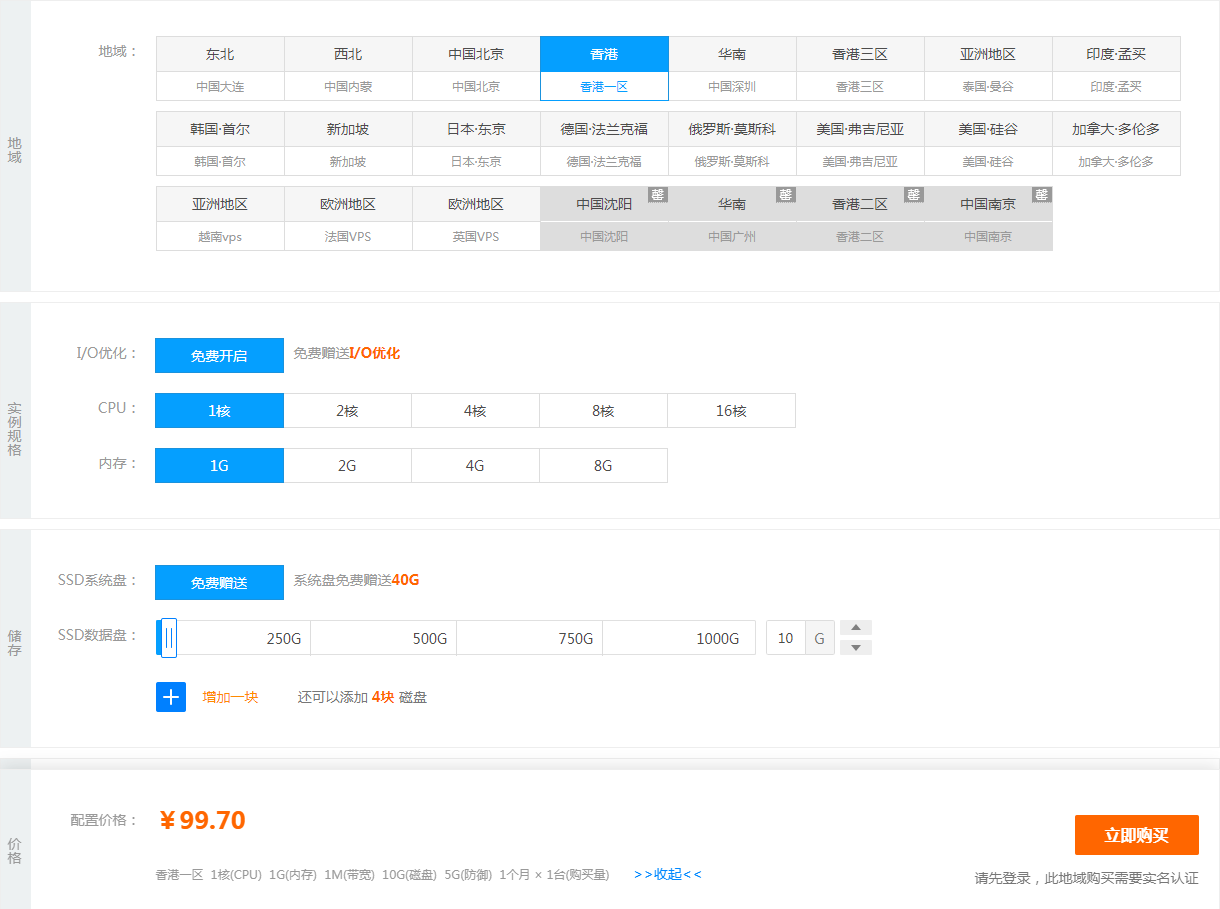This screenshot has width=1220, height=909.
Task: Pick 8G memory size
Action: (x=603, y=466)
